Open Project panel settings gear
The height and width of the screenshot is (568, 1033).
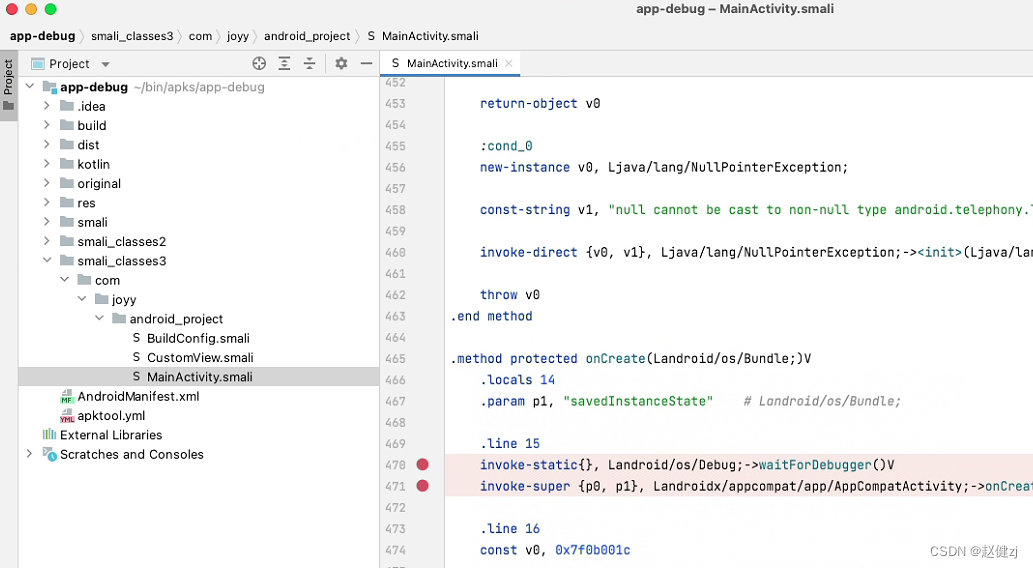tap(341, 63)
